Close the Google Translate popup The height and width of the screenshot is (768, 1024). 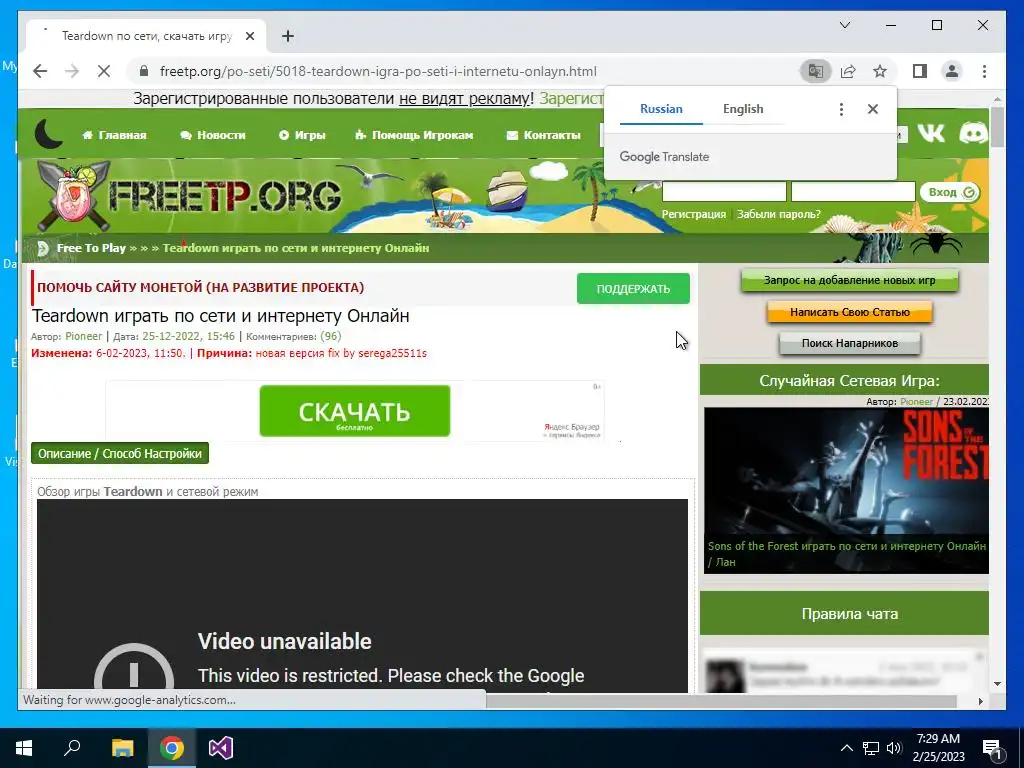872,109
